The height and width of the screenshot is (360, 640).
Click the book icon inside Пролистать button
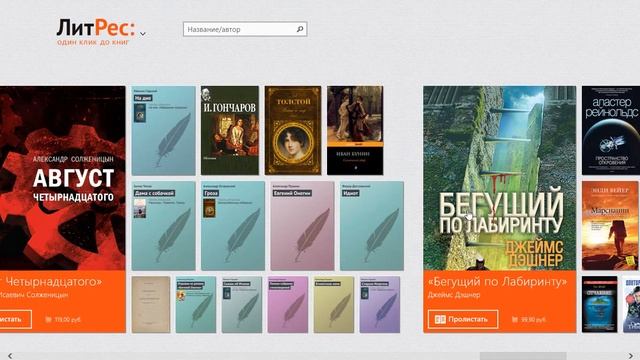click(x=440, y=319)
